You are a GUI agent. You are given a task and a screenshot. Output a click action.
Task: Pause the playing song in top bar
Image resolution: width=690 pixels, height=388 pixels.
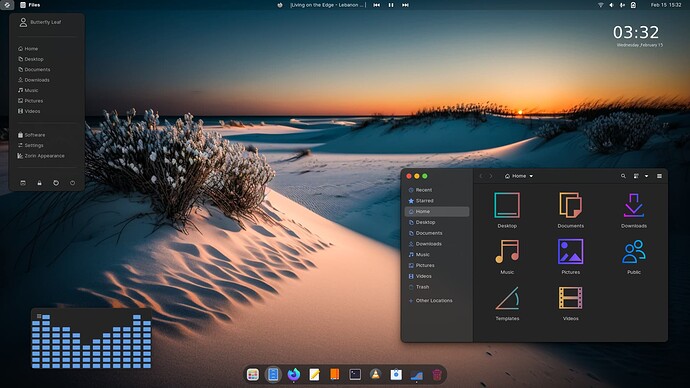point(391,5)
